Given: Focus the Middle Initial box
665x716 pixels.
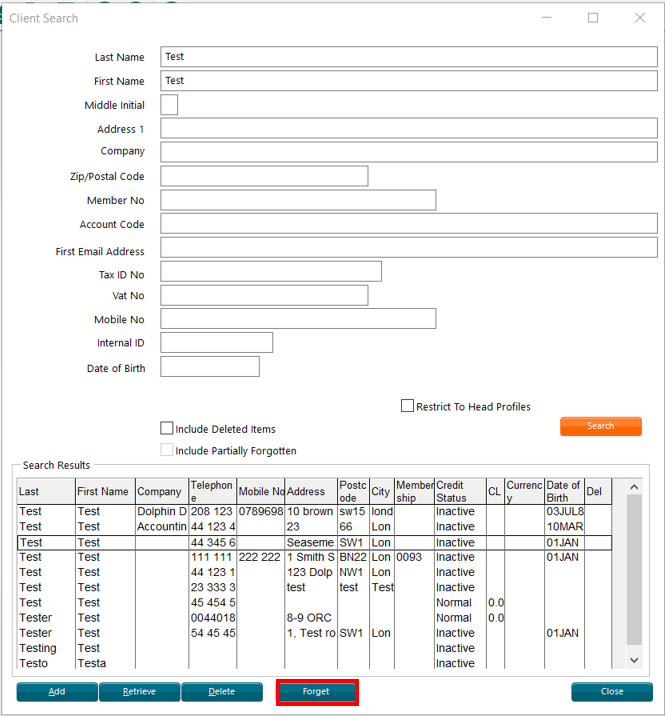Looking at the screenshot, I should (x=169, y=105).
